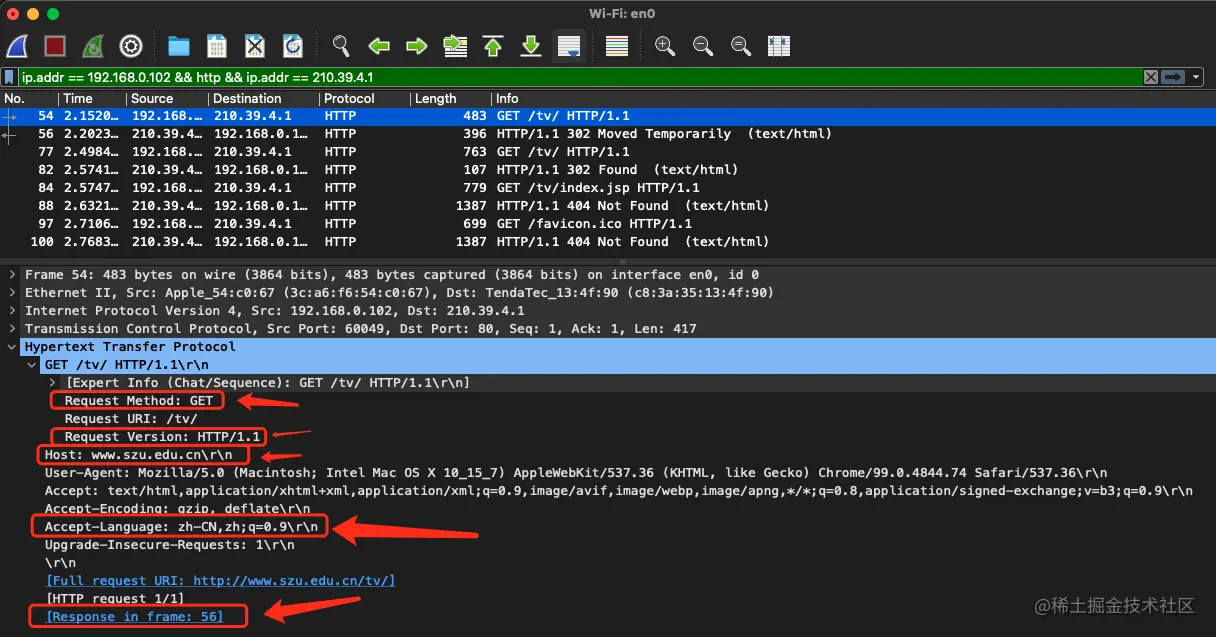This screenshot has height=637, width=1216.
Task: Clear the display filter with X
Action: tap(1151, 77)
